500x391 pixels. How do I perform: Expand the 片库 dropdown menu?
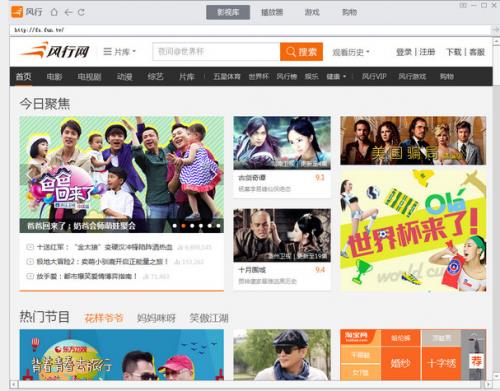coord(120,52)
